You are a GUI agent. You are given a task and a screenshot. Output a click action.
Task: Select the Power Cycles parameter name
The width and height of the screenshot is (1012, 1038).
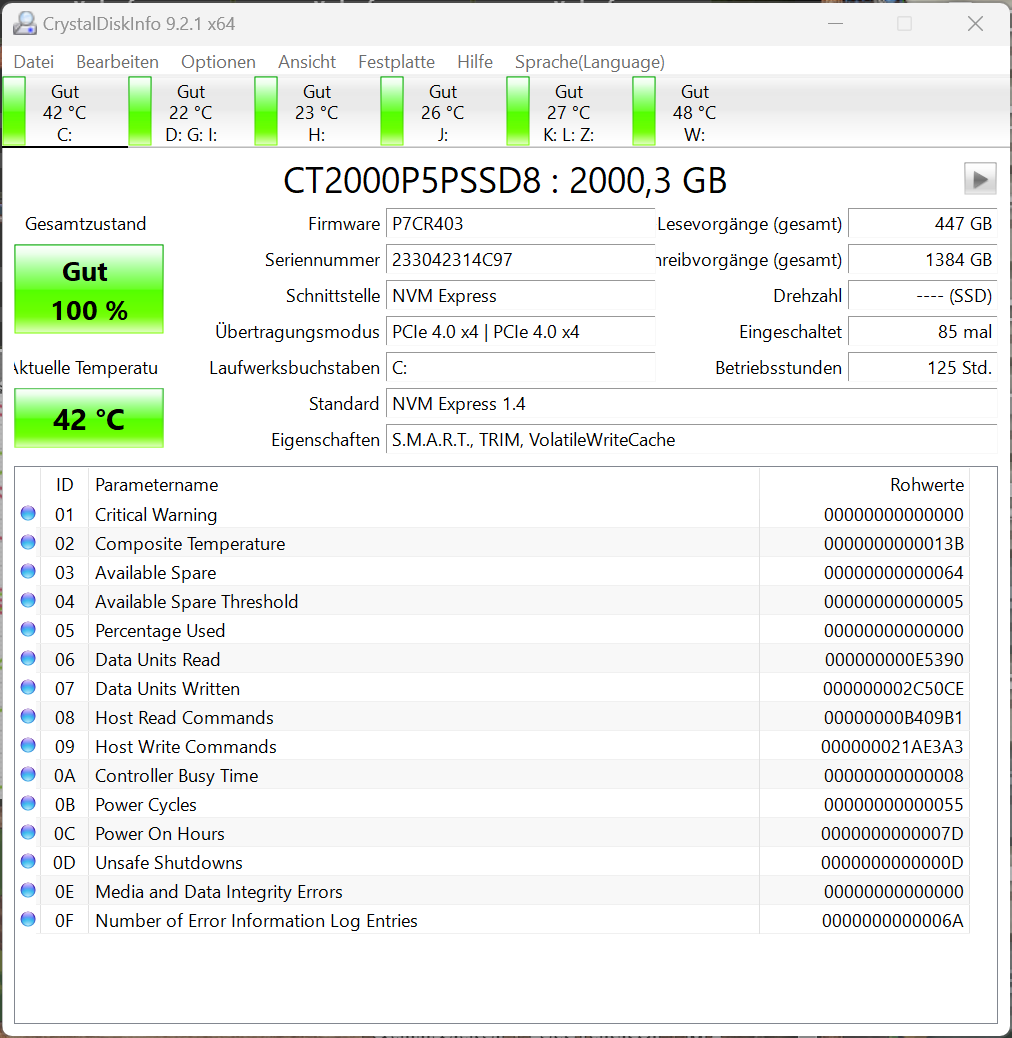tap(146, 804)
